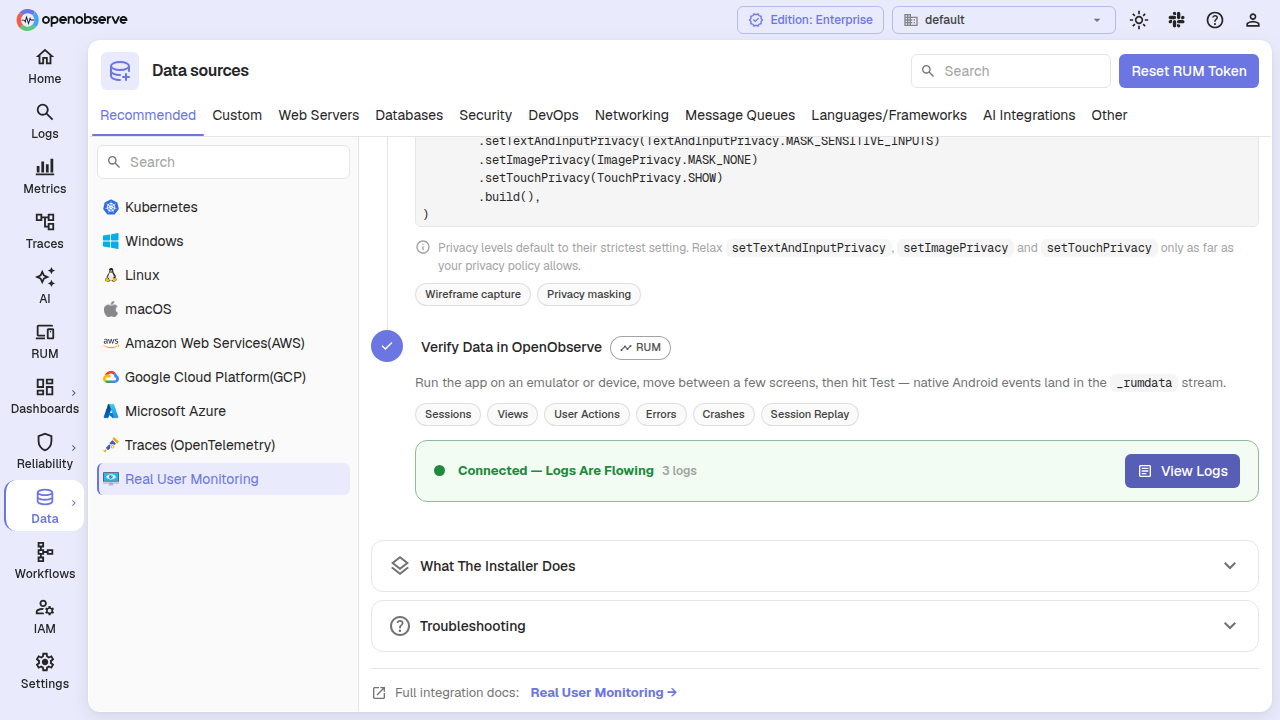Open the default organization dropdown
This screenshot has width=1280, height=720.
(x=1003, y=20)
